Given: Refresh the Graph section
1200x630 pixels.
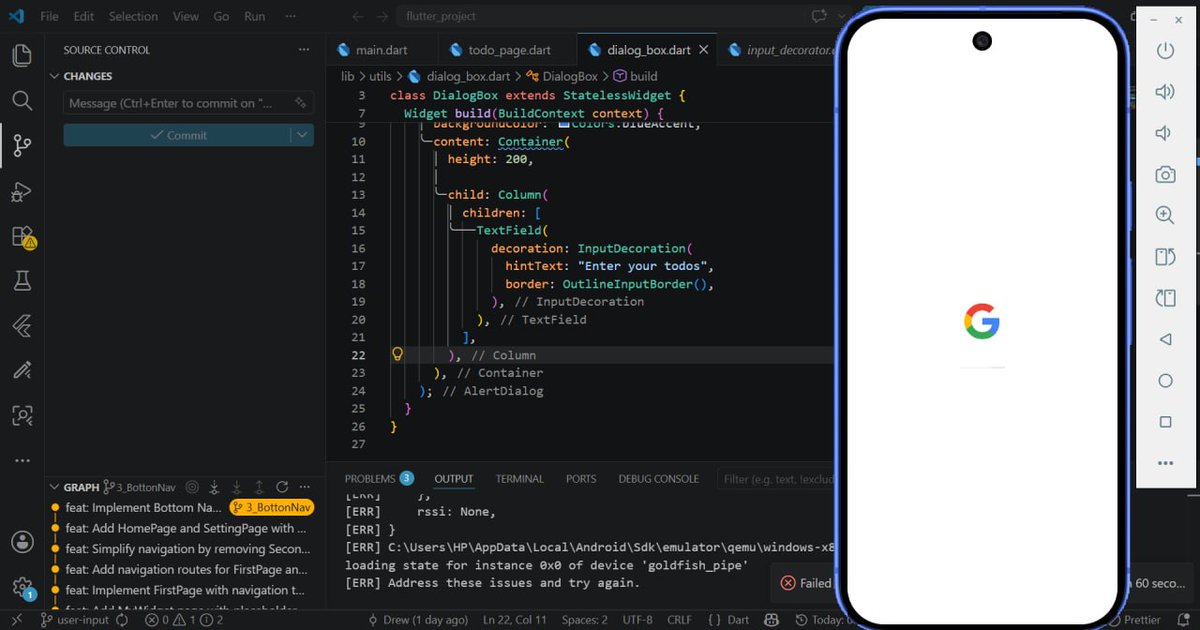Looking at the screenshot, I should [x=282, y=487].
